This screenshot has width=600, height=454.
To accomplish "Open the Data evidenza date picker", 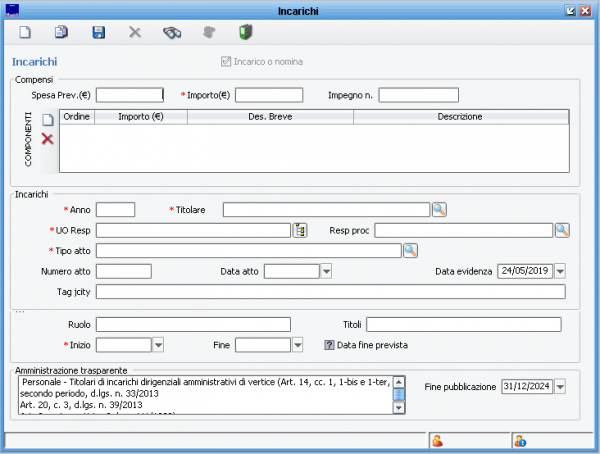I will (560, 271).
